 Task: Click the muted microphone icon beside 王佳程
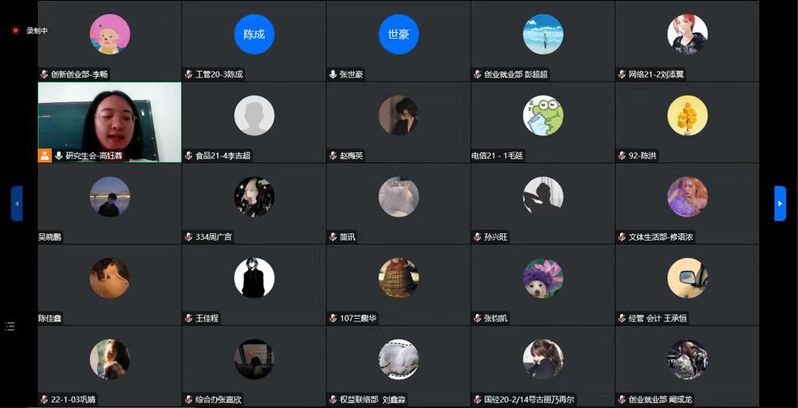coord(189,318)
